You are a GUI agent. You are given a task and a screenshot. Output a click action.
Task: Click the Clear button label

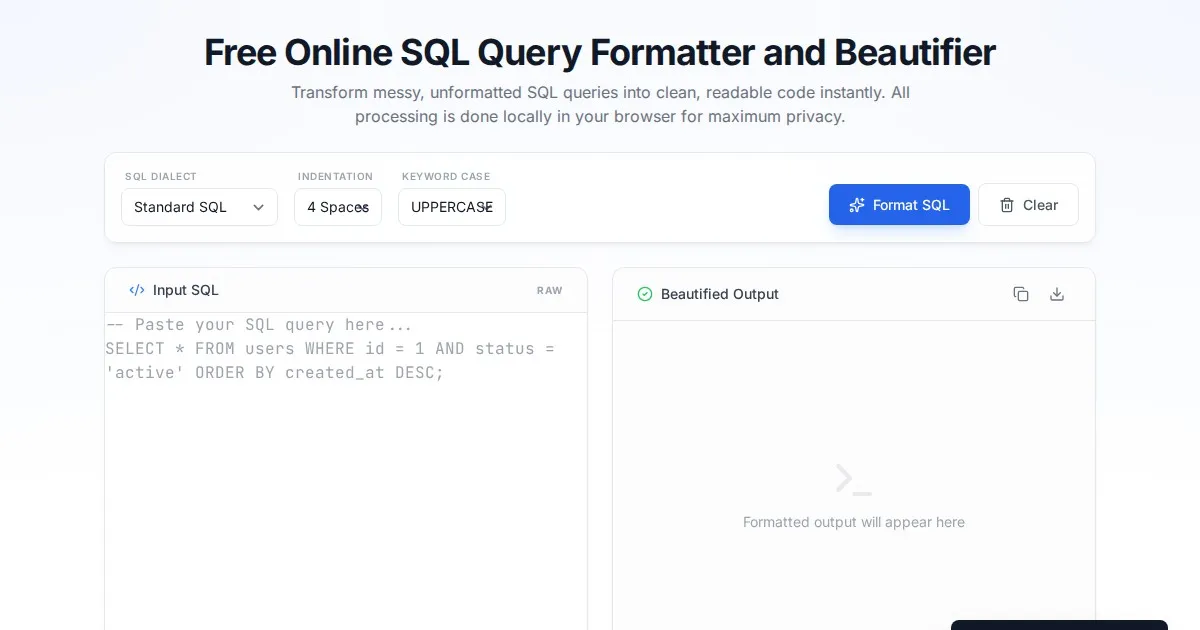pos(1040,205)
